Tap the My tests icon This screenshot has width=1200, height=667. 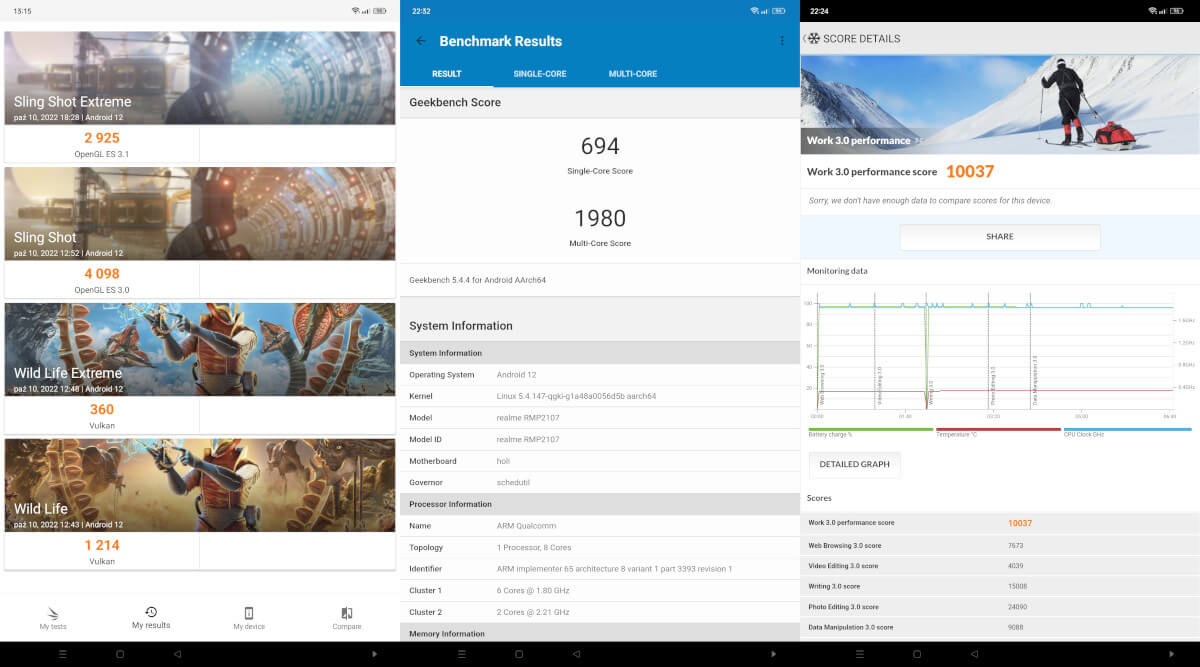pos(53,613)
